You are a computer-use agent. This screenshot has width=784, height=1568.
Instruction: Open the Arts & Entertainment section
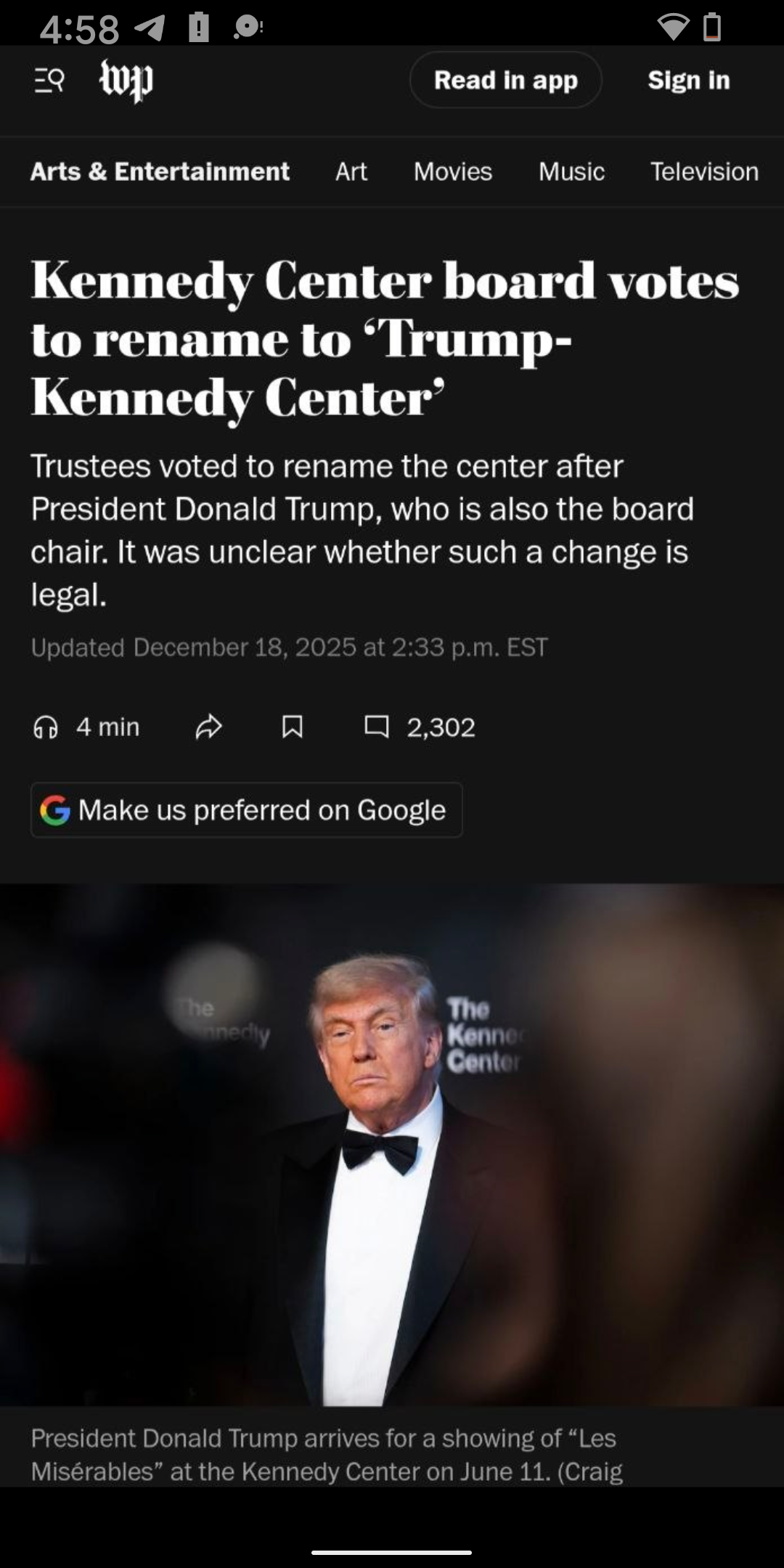click(x=160, y=171)
